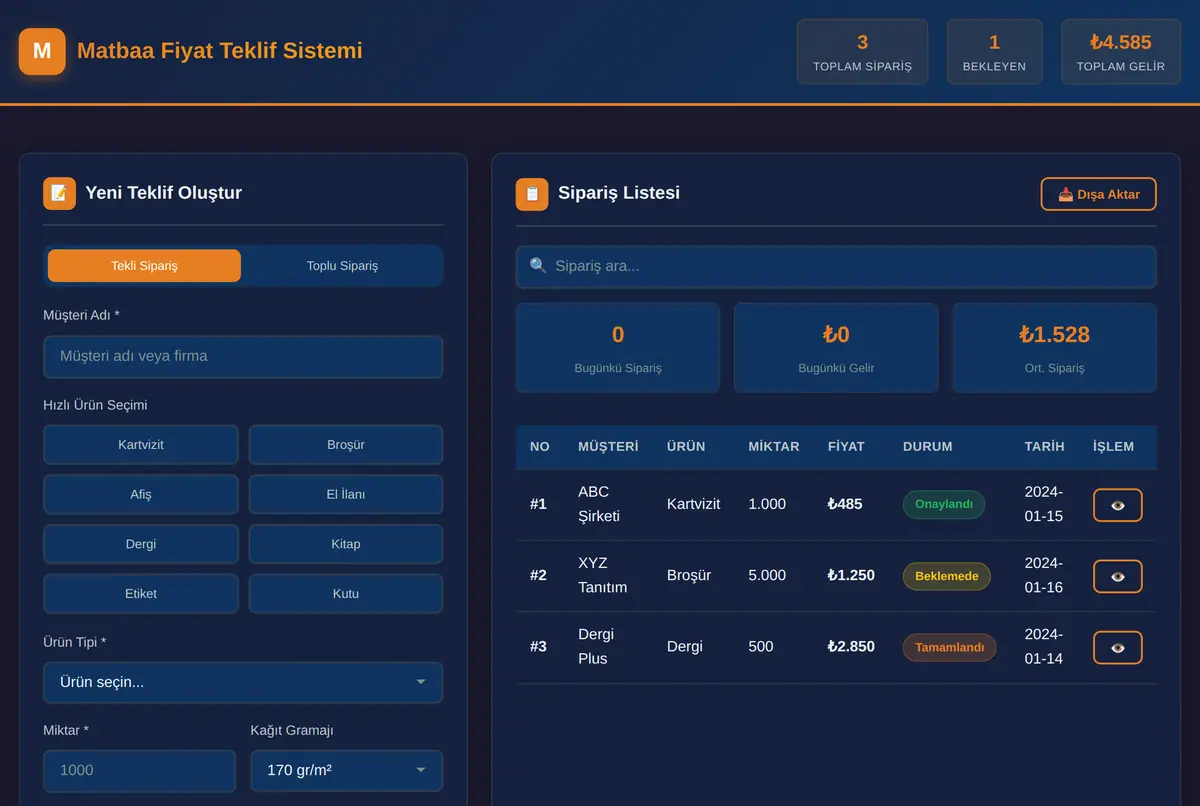View details of ABC Şirketi order

(1117, 505)
